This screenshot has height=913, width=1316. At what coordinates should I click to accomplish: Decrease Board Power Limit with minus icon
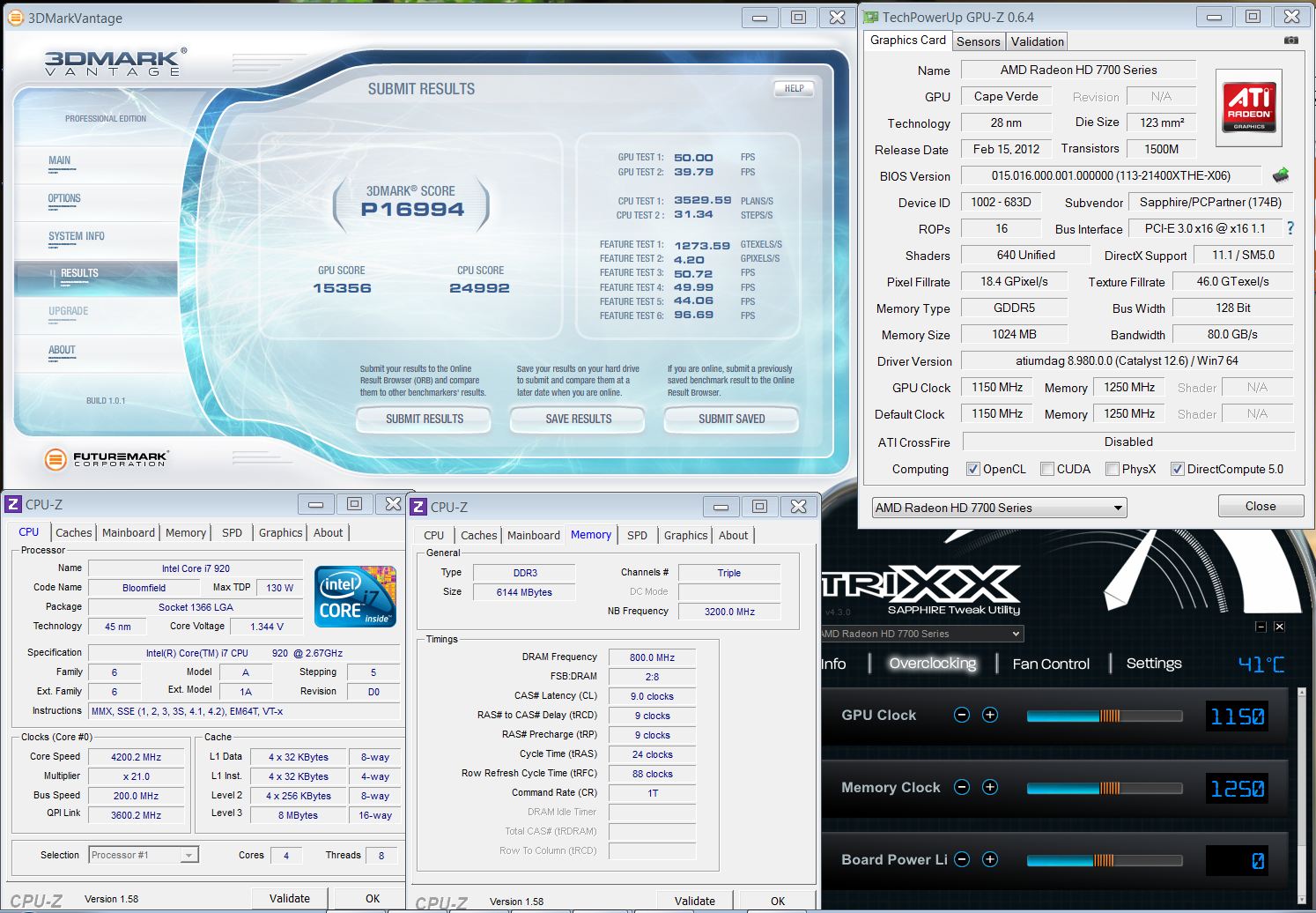[x=962, y=859]
